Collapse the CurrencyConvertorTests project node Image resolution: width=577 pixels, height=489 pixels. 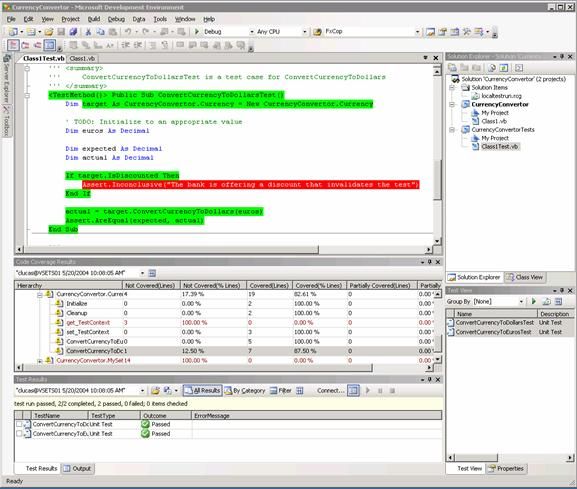tap(452, 130)
